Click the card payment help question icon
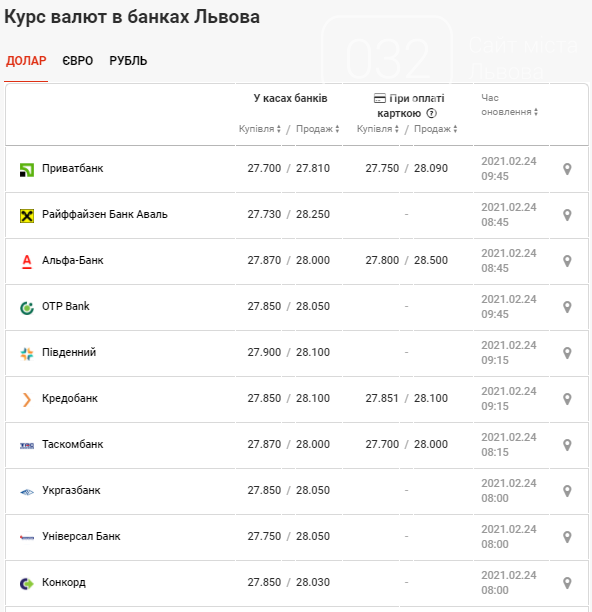The width and height of the screenshot is (592, 612). pos(431,114)
